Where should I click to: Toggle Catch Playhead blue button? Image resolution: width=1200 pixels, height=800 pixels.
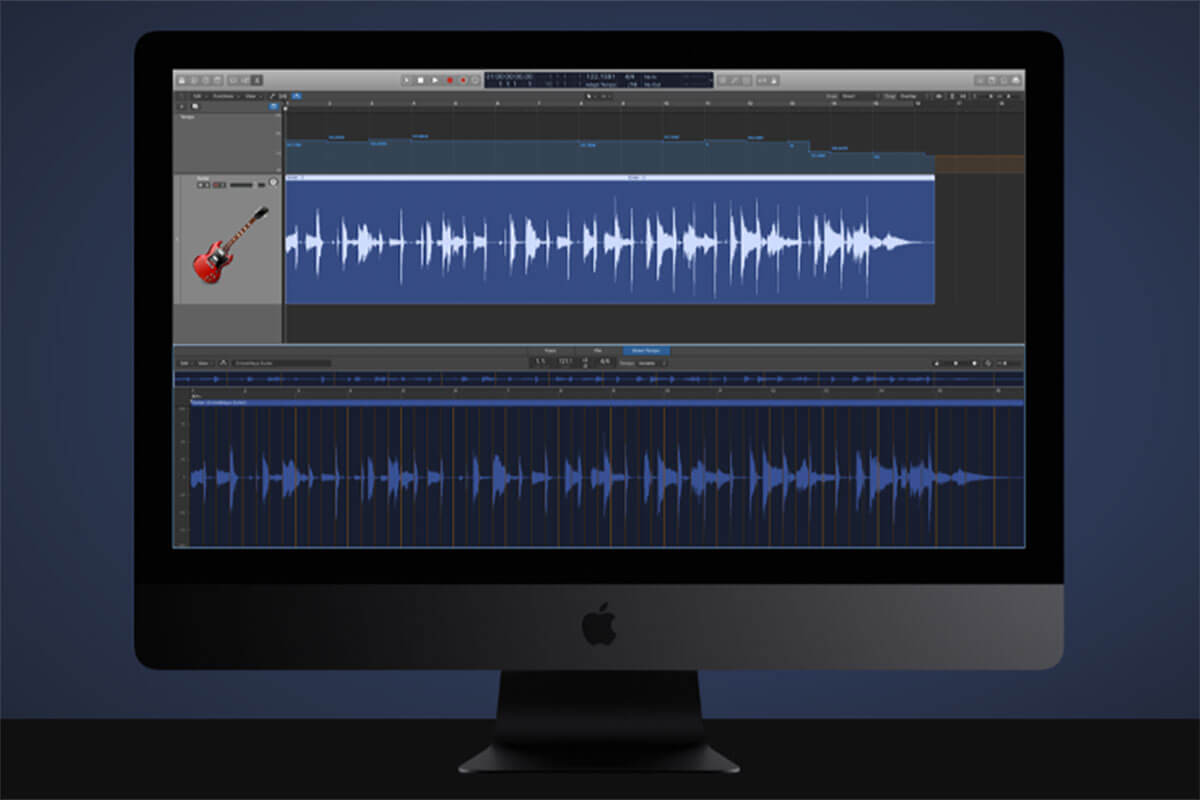point(296,96)
